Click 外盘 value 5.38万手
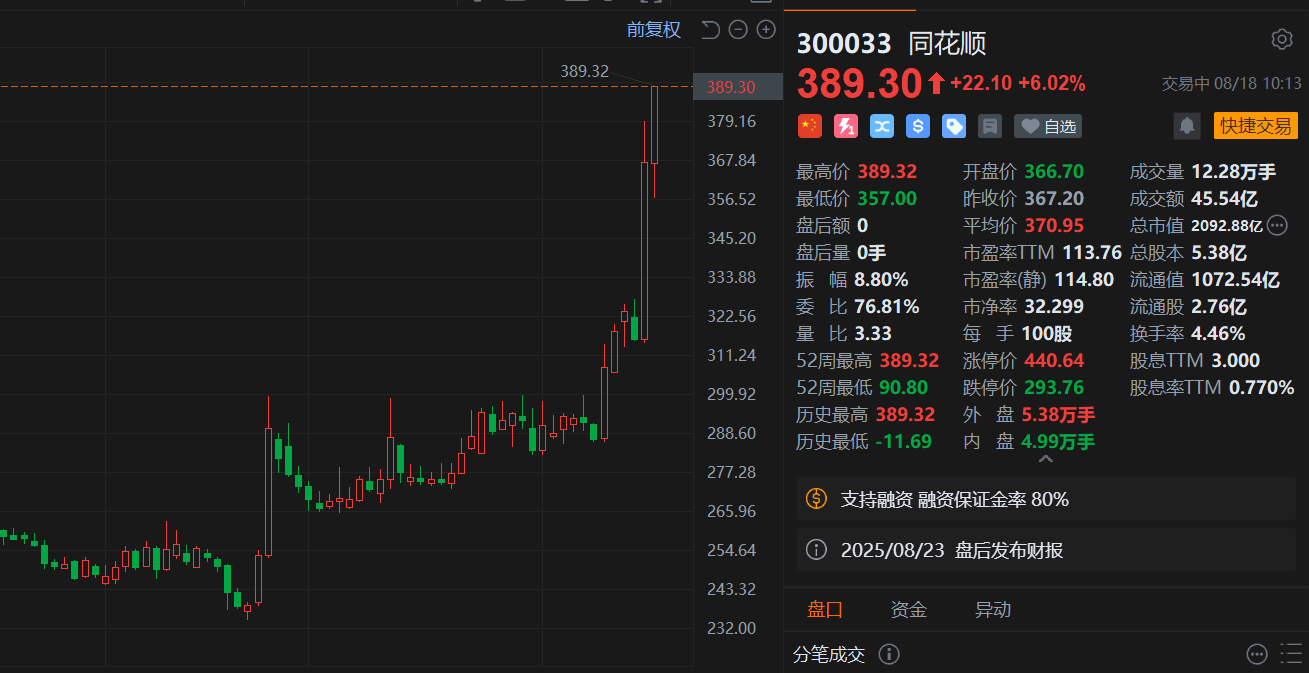Screen dimensions: 1309x673 tap(1058, 414)
